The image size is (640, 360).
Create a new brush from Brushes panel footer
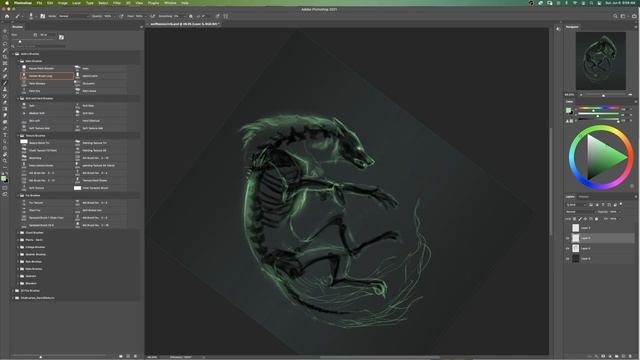pos(128,356)
